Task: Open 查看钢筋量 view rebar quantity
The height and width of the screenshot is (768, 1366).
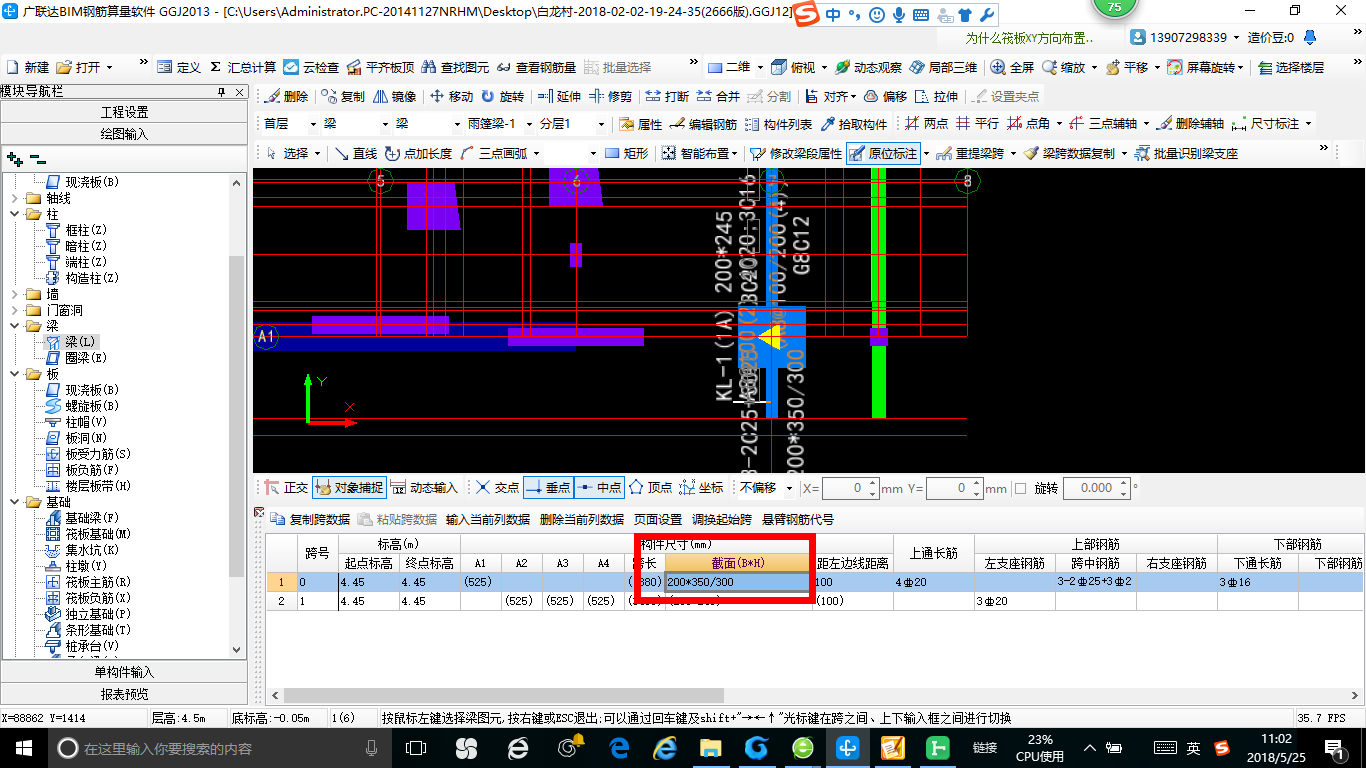Action: (x=537, y=67)
